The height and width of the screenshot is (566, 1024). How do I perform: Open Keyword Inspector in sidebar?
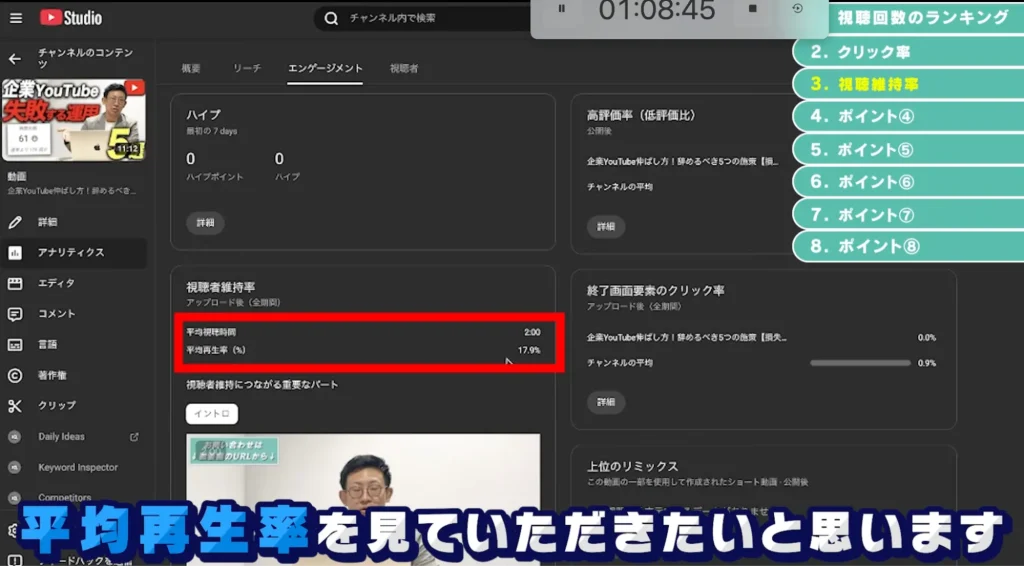tap(78, 468)
